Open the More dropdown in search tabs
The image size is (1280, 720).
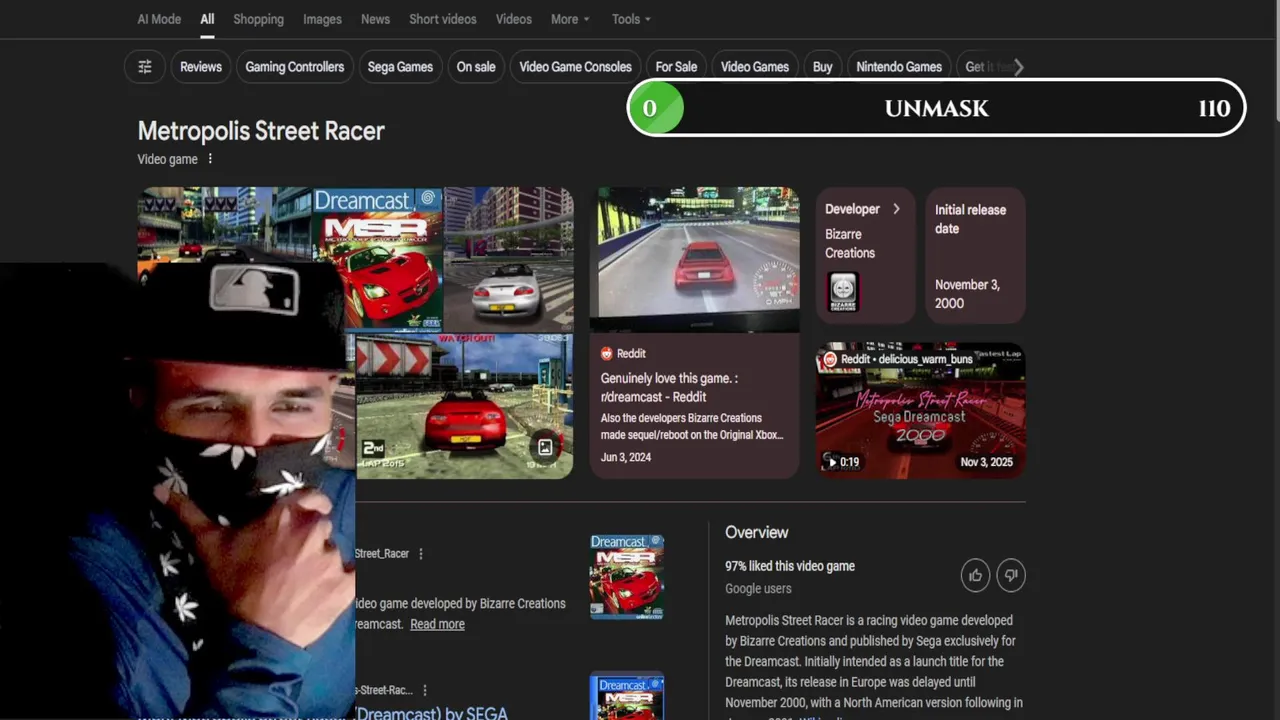570,19
